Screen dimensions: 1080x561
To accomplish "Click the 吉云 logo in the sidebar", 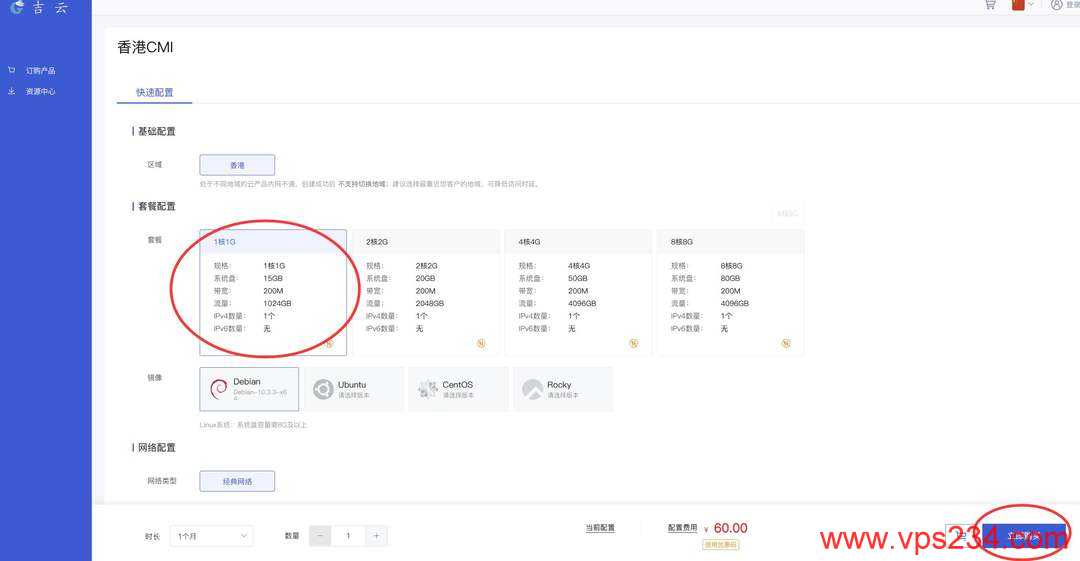I will point(40,8).
